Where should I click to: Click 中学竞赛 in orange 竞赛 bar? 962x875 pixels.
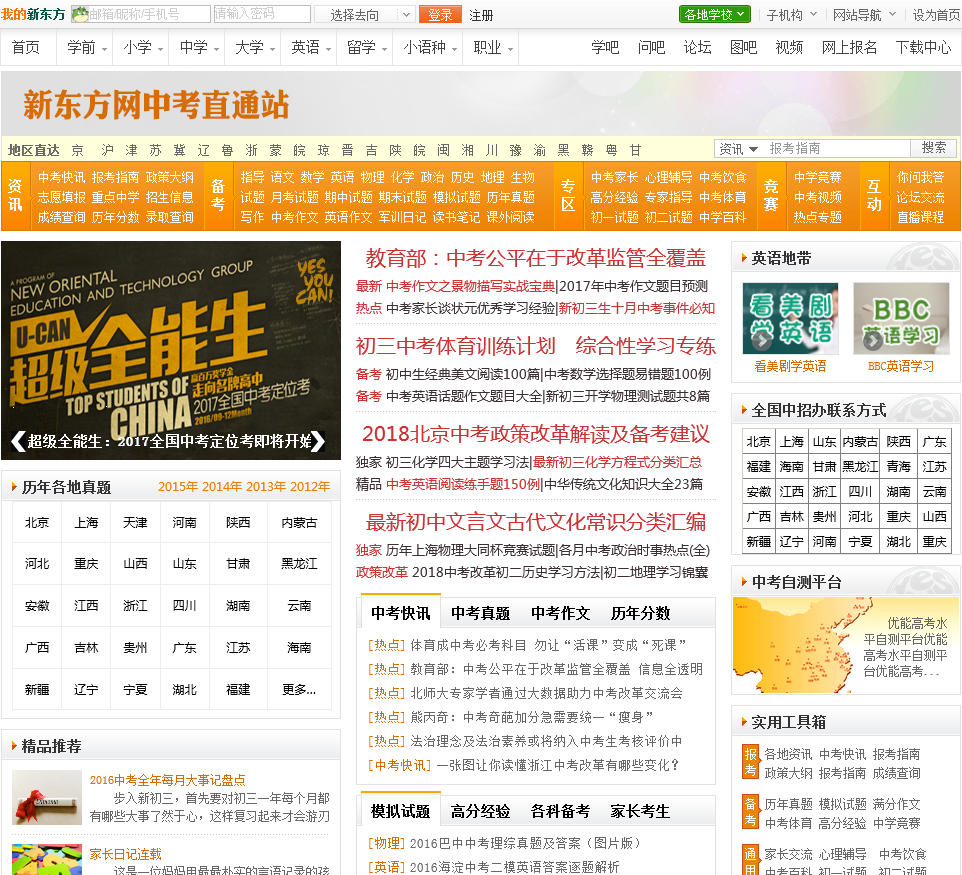point(818,177)
